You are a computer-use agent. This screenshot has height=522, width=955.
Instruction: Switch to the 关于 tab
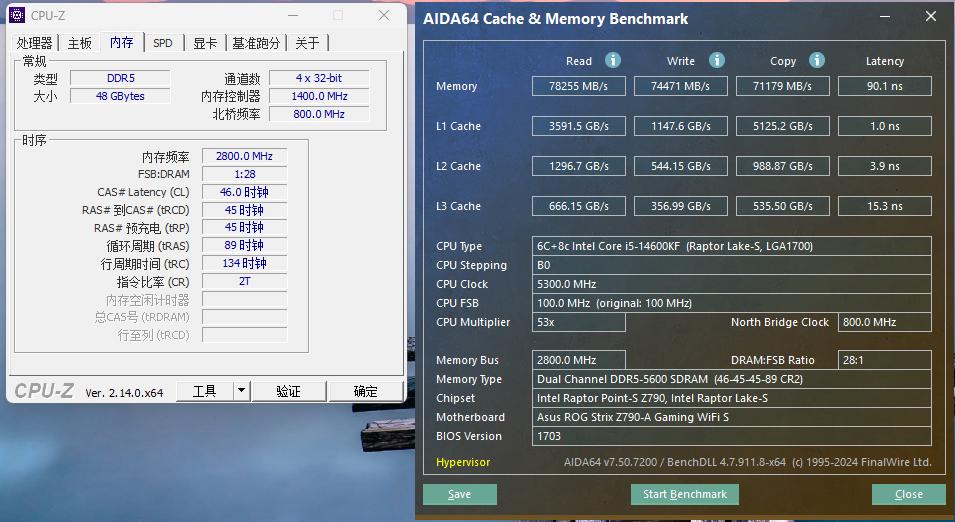307,43
